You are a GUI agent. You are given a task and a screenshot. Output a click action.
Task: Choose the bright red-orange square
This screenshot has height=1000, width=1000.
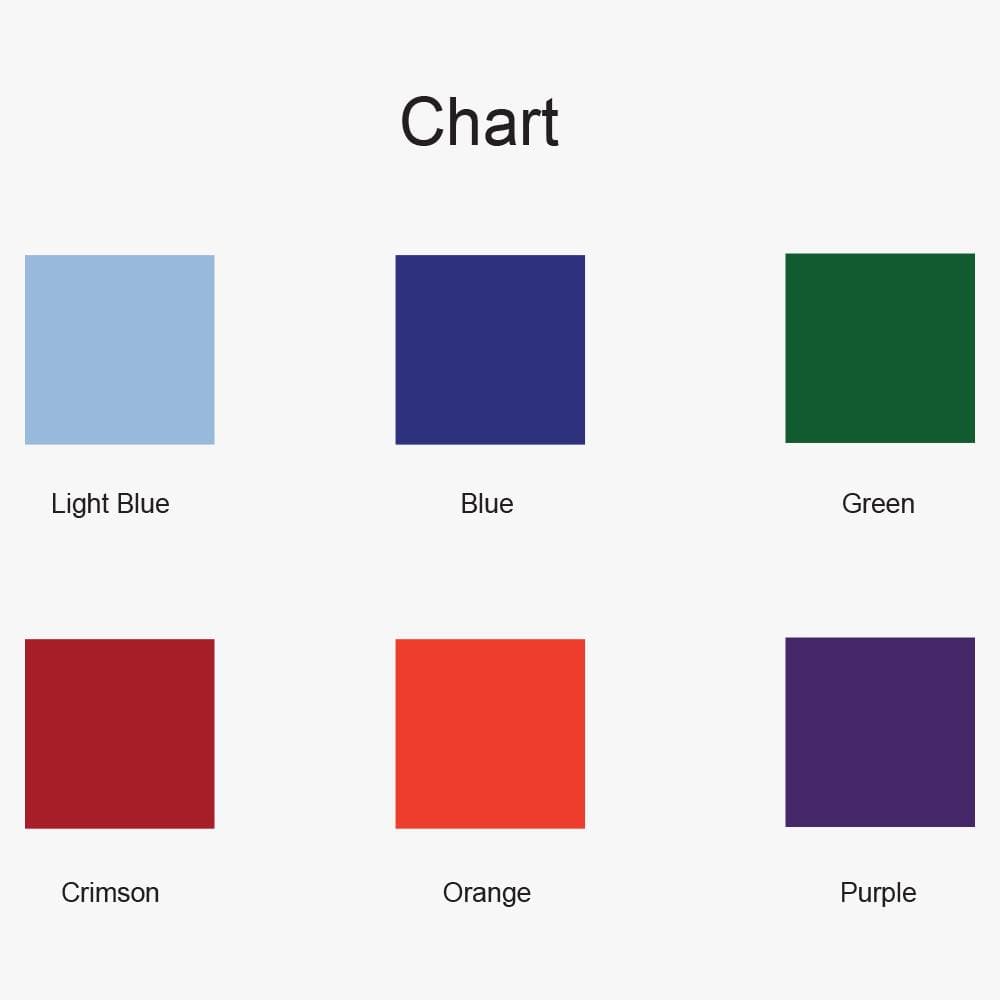tap(490, 733)
